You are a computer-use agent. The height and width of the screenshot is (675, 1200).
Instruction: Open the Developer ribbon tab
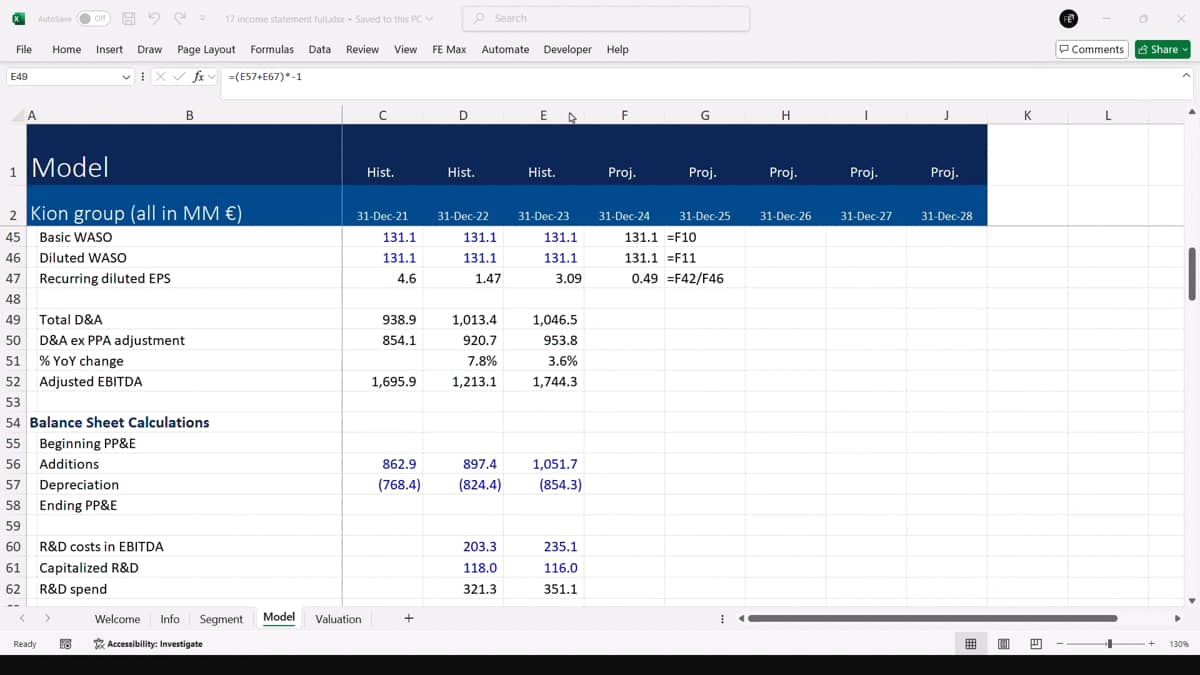click(567, 49)
